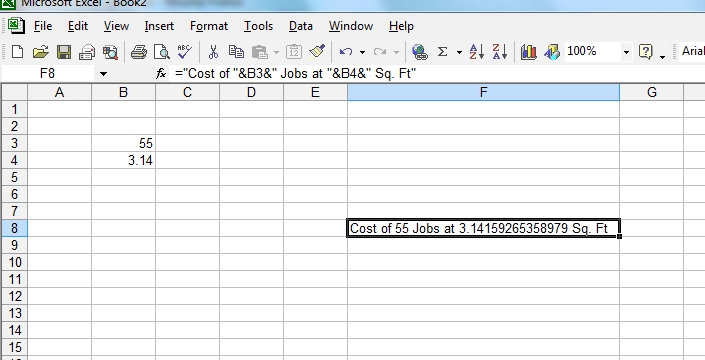Expand the Name Box dropdown arrow
Screen dimensions: 705x360
(x=103, y=74)
